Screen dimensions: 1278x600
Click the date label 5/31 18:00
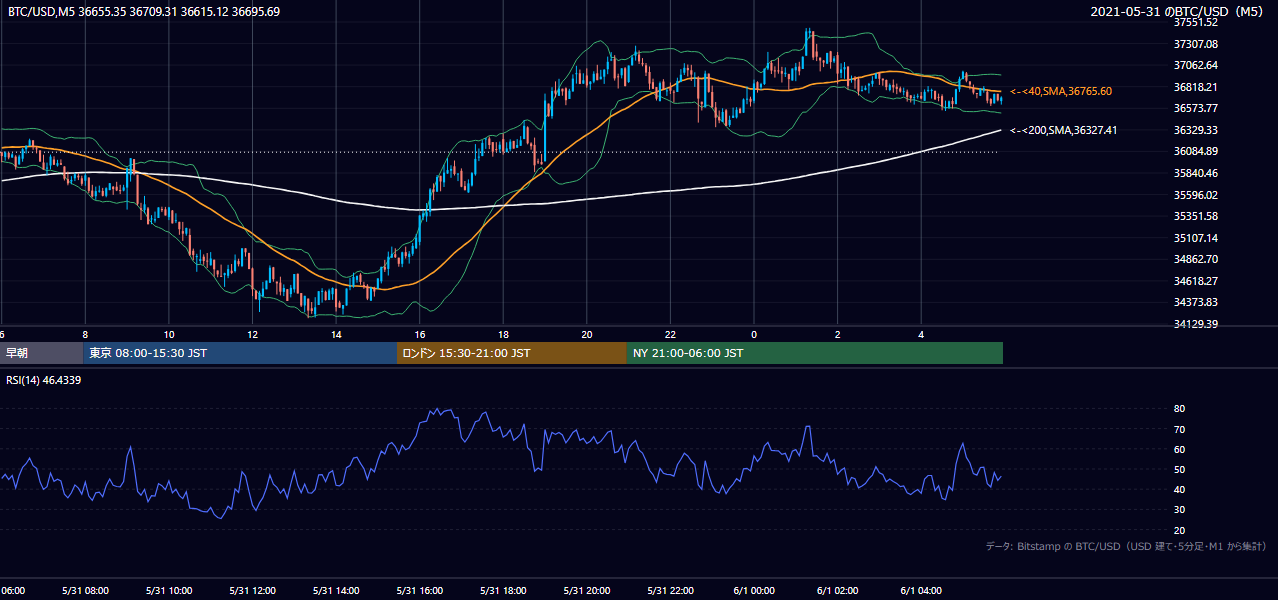click(503, 591)
